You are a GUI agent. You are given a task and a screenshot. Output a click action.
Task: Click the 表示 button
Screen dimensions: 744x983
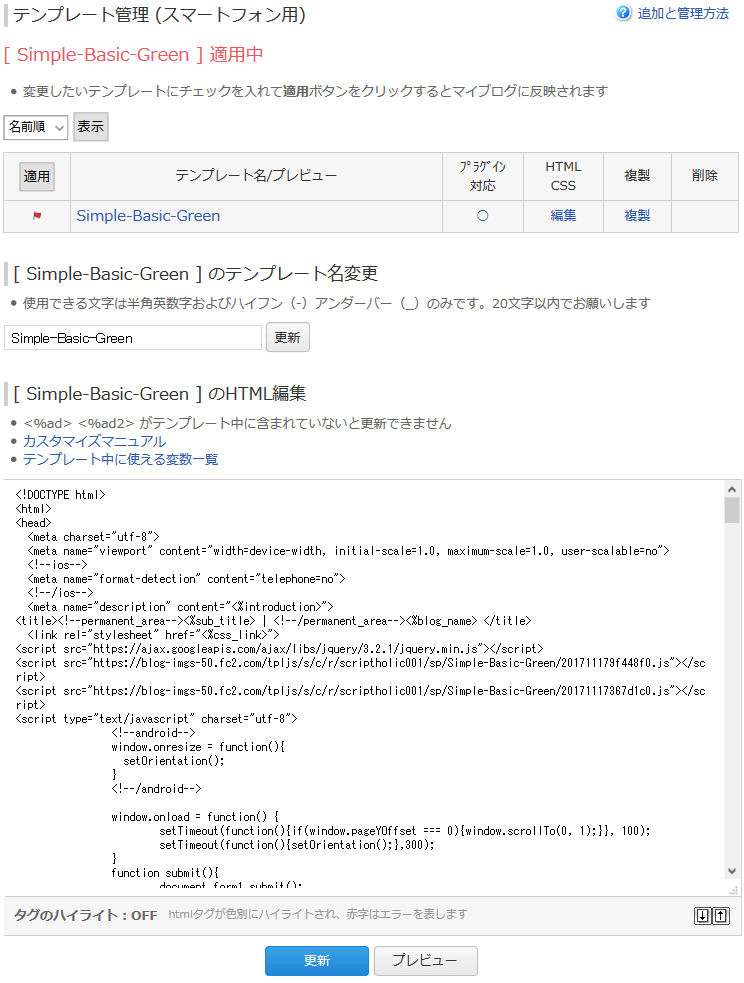(x=91, y=127)
